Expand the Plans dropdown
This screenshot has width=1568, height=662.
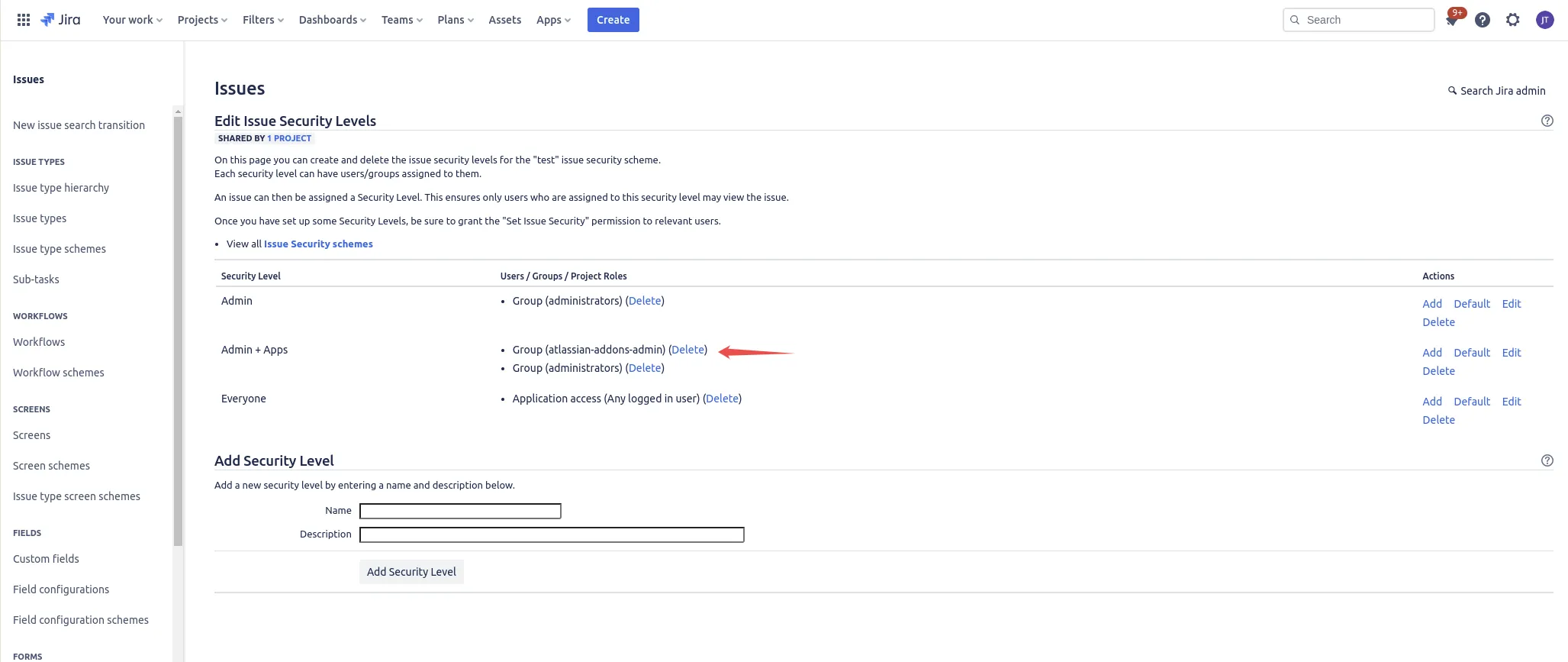[456, 20]
